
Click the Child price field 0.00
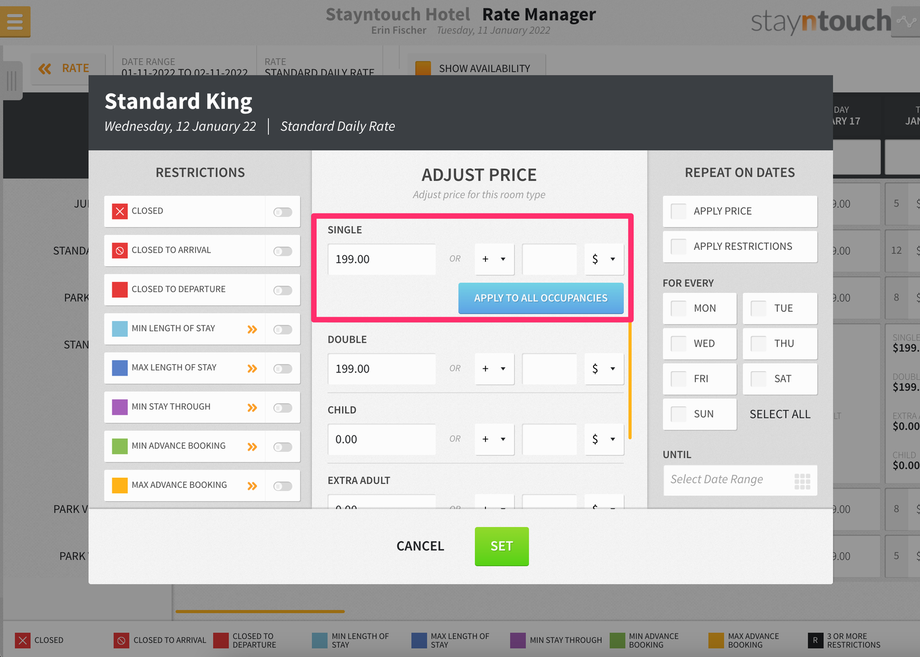click(x=381, y=439)
